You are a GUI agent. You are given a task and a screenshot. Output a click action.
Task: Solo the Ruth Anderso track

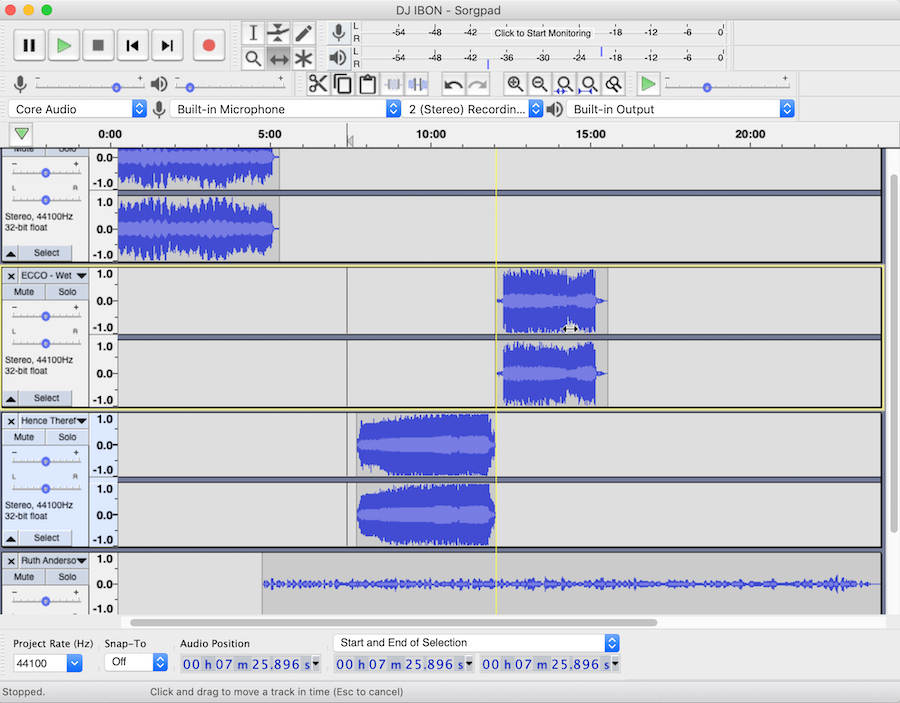[x=67, y=577]
